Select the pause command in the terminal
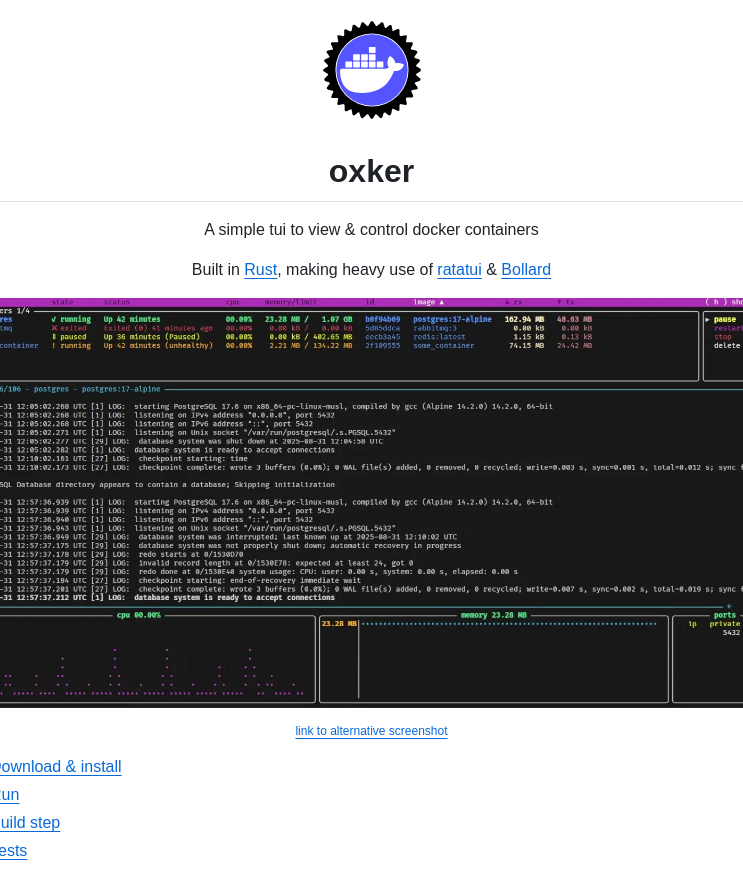The height and width of the screenshot is (876, 743). tap(724, 319)
